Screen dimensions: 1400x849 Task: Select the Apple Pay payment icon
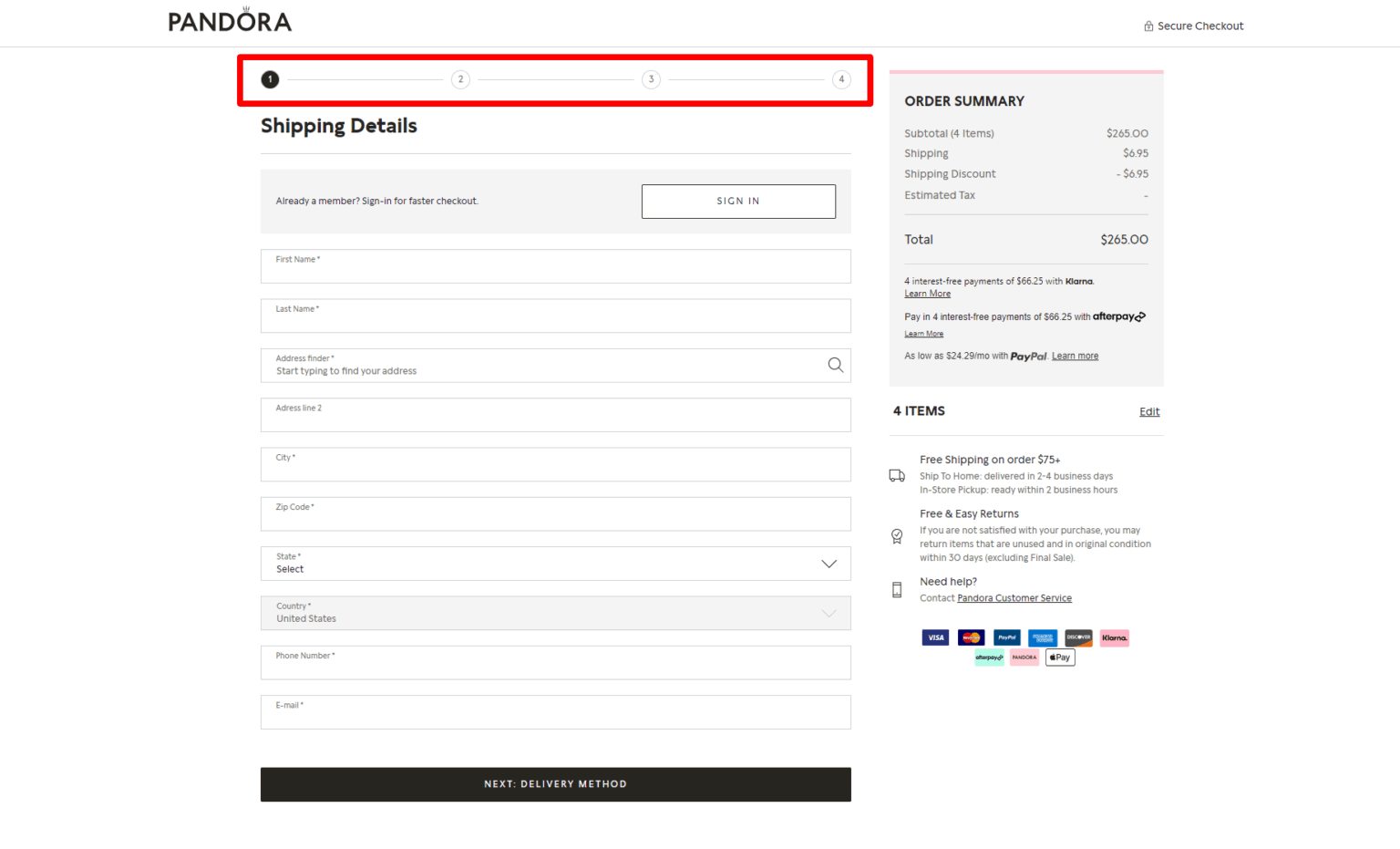1059,657
